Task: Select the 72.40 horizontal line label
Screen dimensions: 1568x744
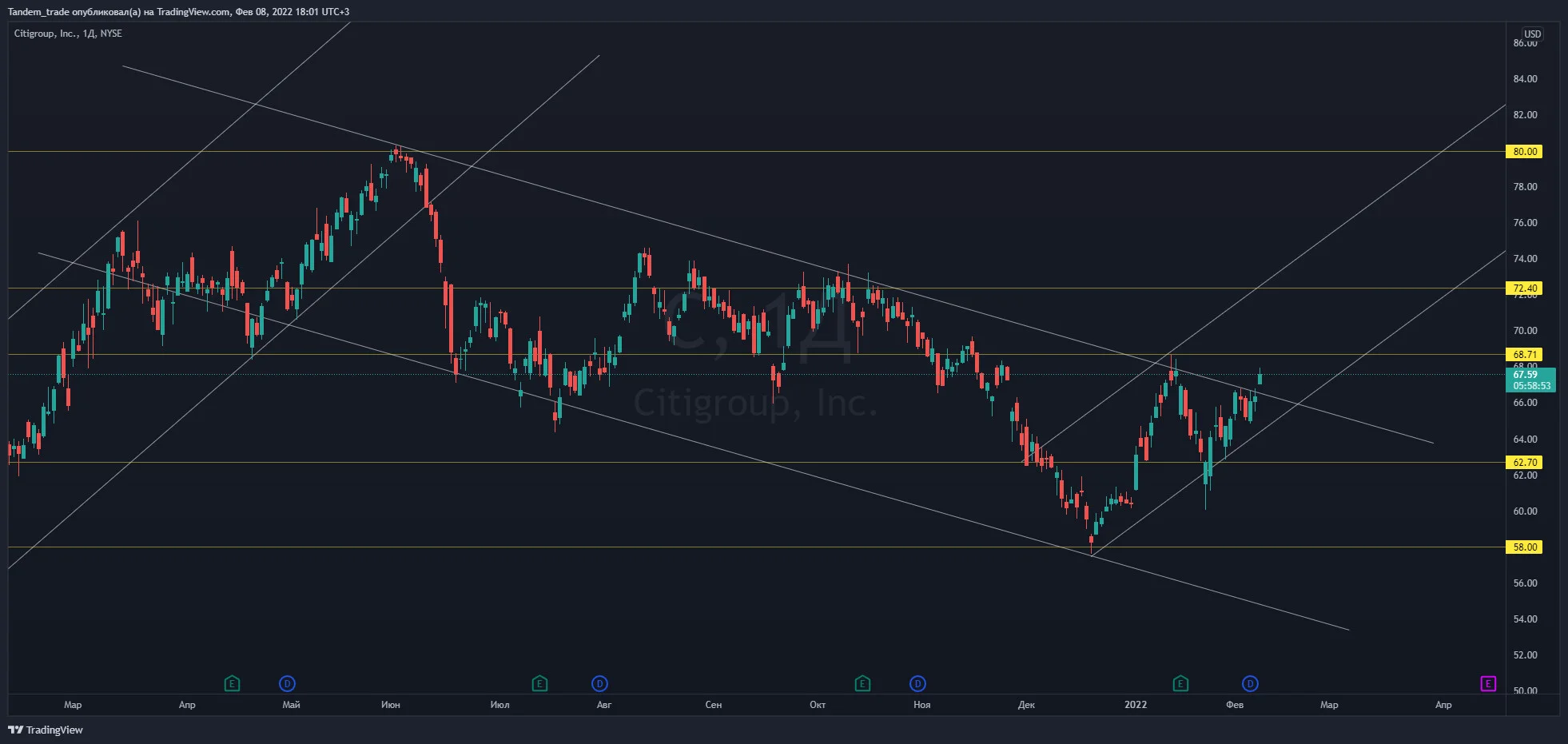Action: [x=1525, y=288]
